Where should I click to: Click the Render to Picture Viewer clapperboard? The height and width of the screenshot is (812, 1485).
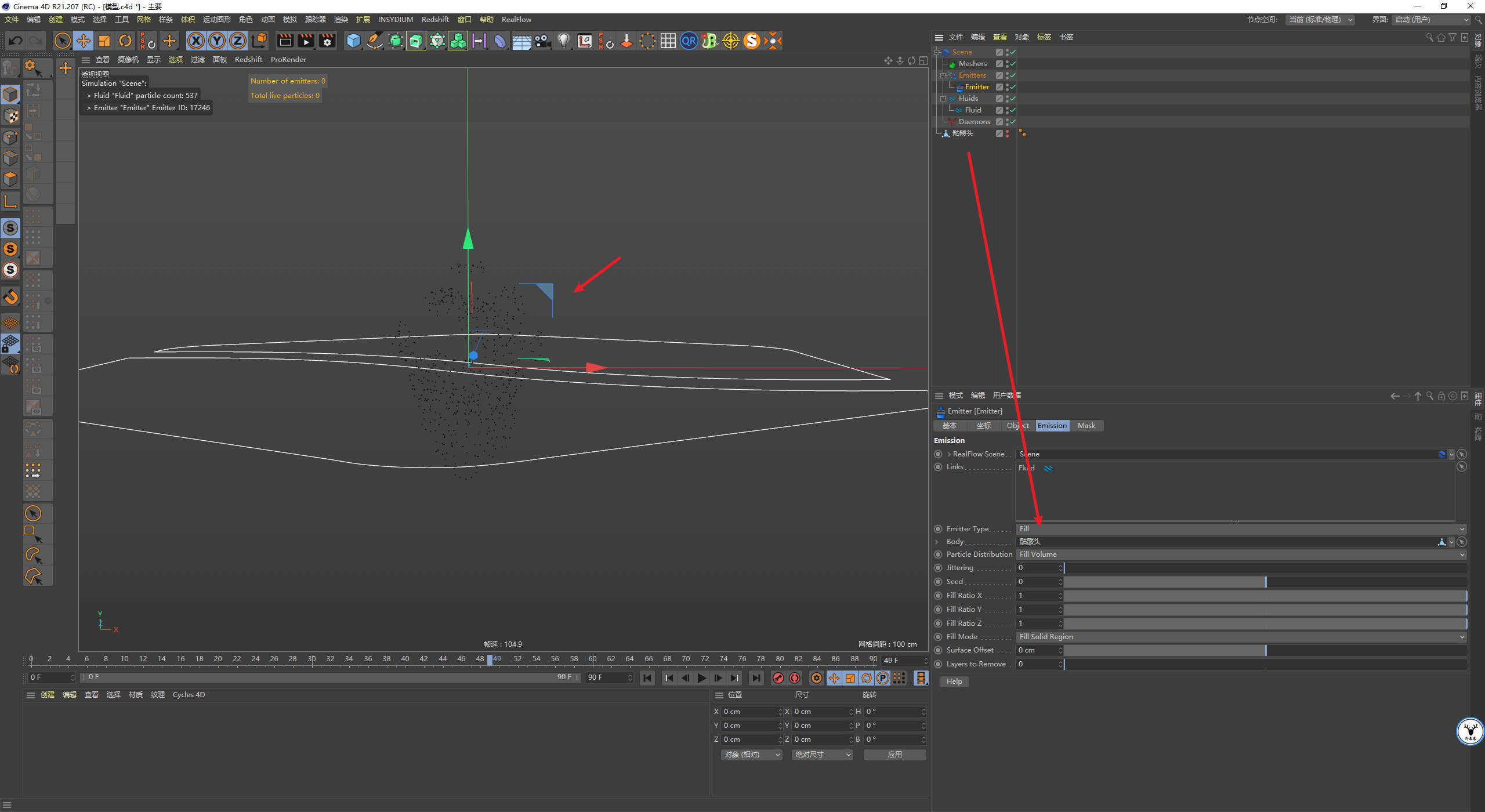tap(306, 41)
